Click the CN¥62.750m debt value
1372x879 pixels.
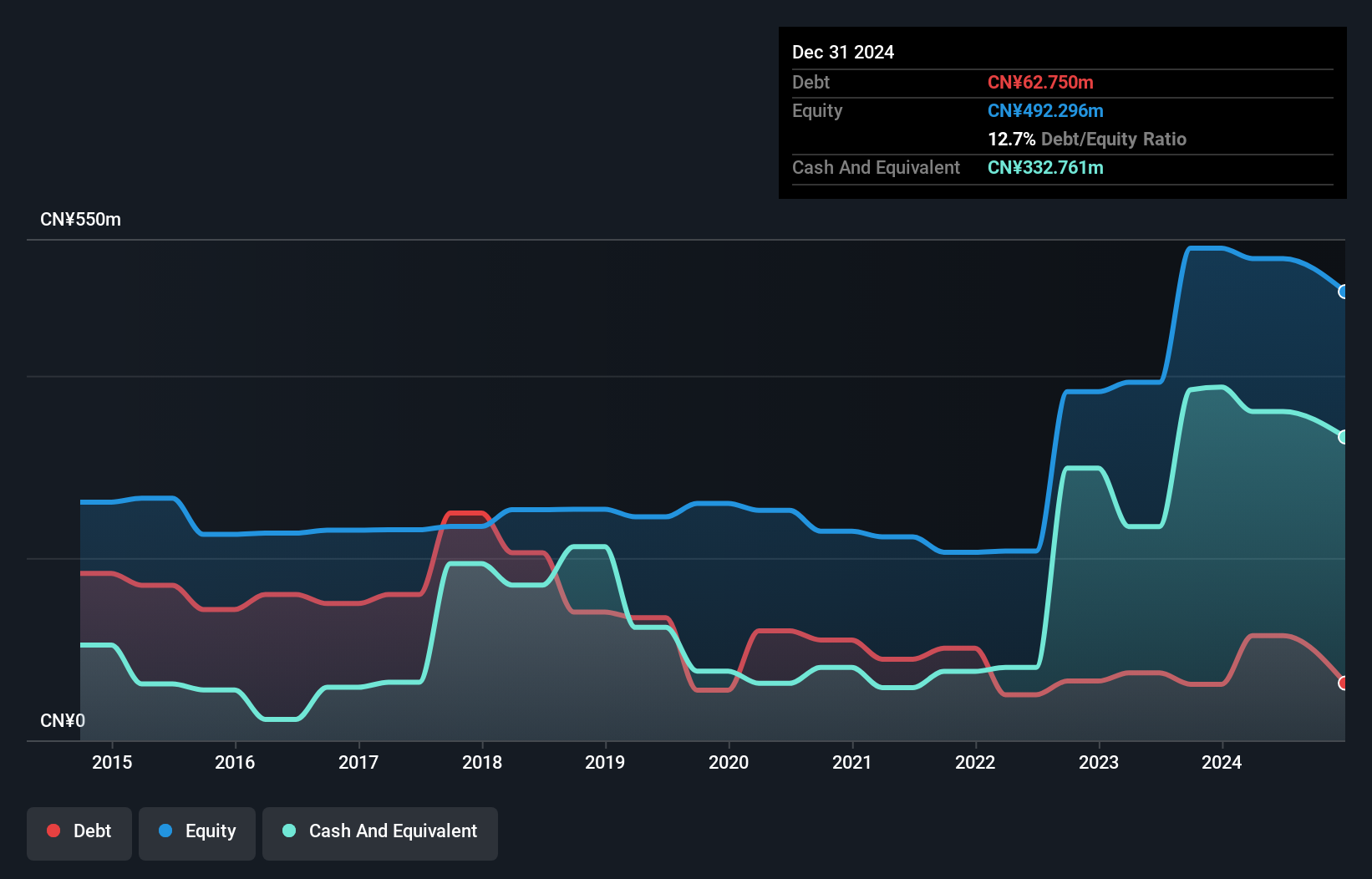(x=1040, y=82)
